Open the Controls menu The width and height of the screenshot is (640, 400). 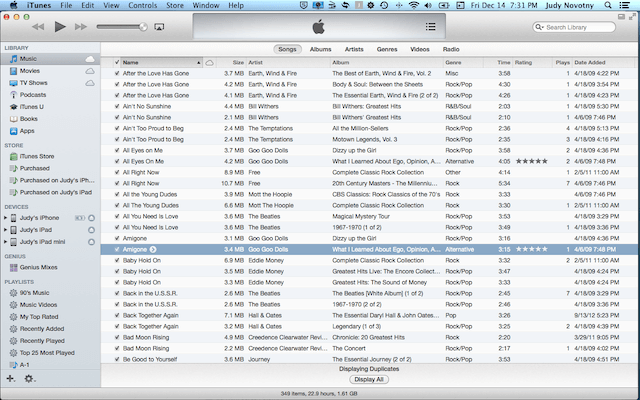[x=142, y=5]
